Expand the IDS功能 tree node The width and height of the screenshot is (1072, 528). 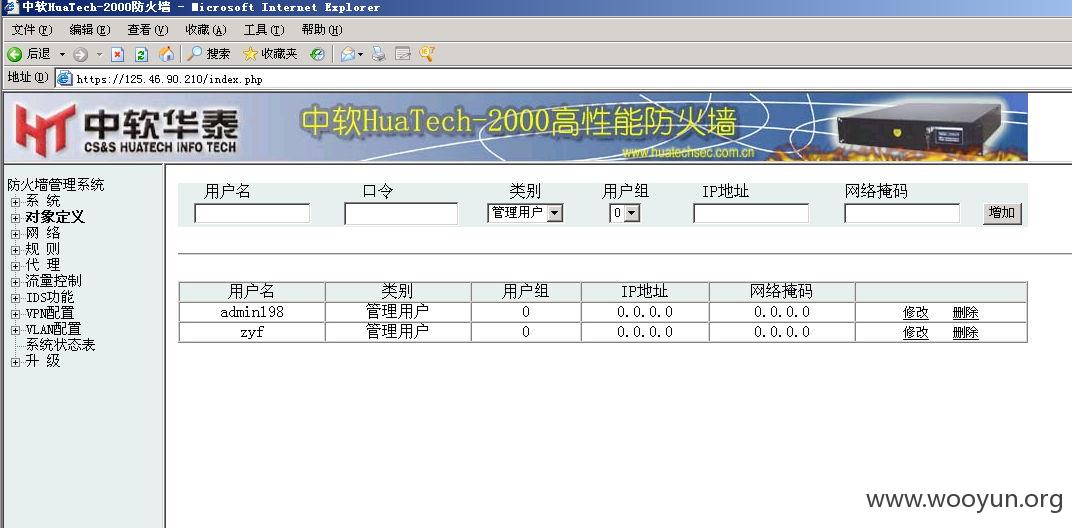point(15,298)
